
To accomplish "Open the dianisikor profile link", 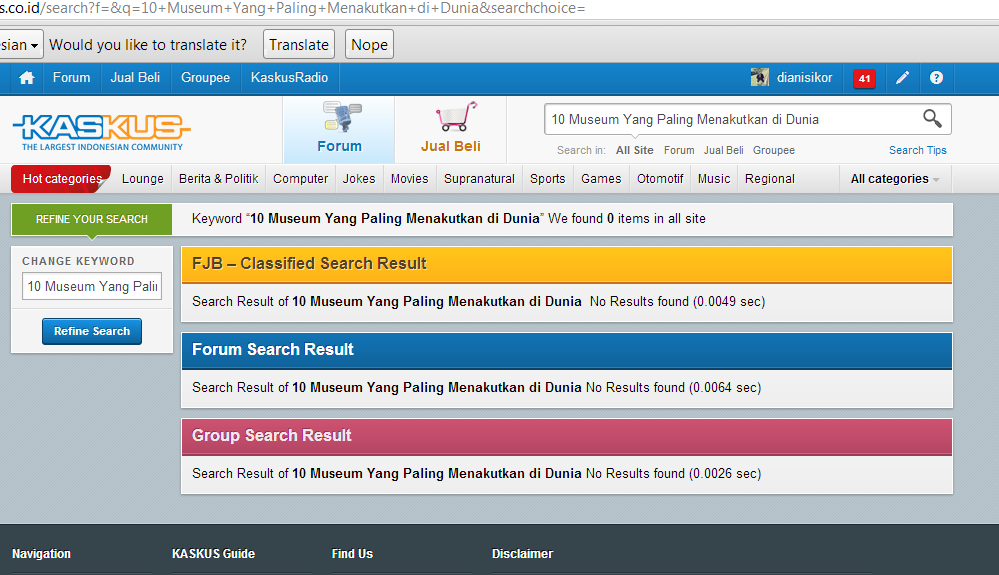I will tap(804, 78).
